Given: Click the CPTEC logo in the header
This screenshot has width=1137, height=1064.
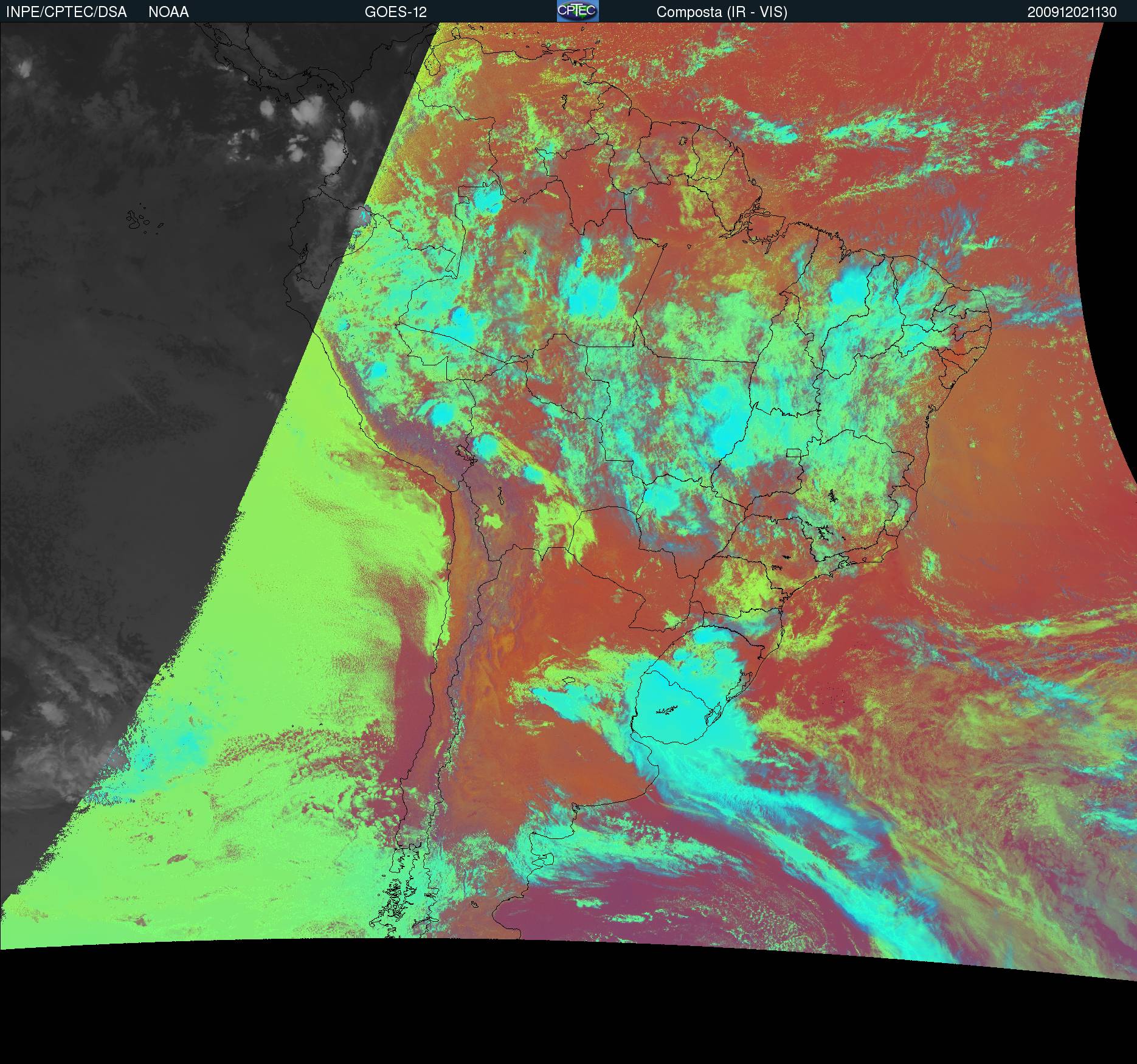Looking at the screenshot, I should pyautogui.click(x=577, y=11).
